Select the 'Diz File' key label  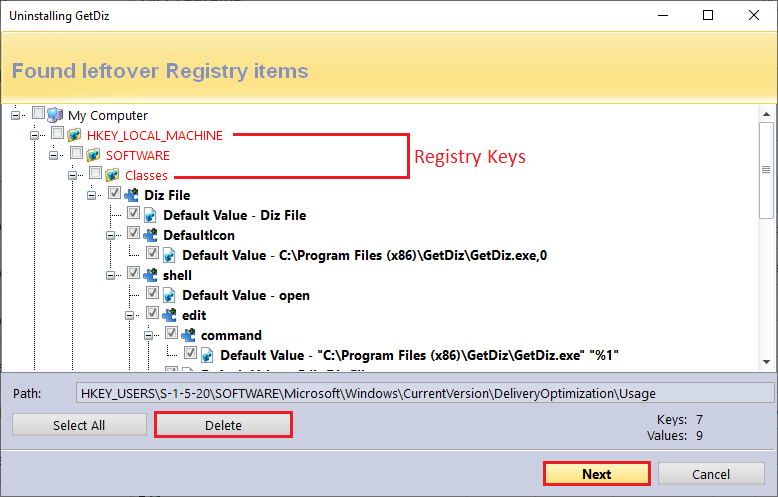167,195
